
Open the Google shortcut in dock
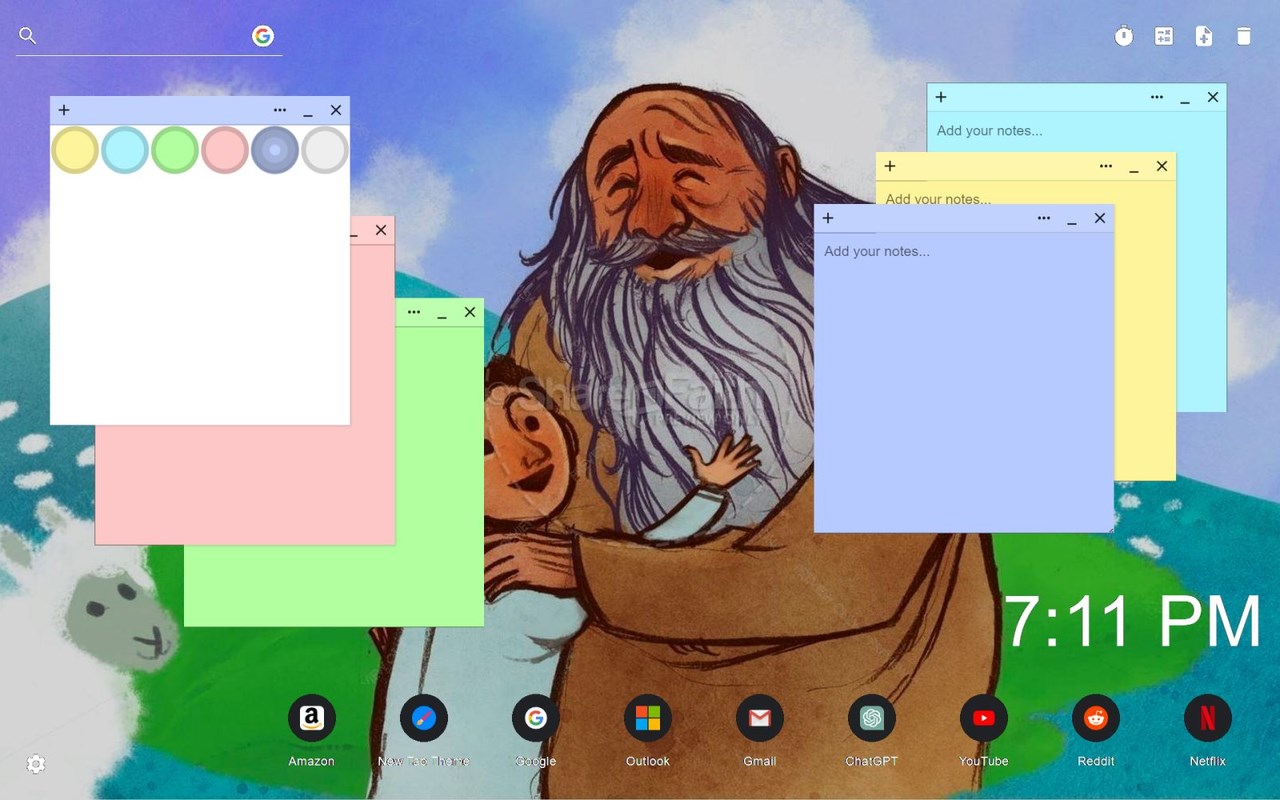(536, 718)
